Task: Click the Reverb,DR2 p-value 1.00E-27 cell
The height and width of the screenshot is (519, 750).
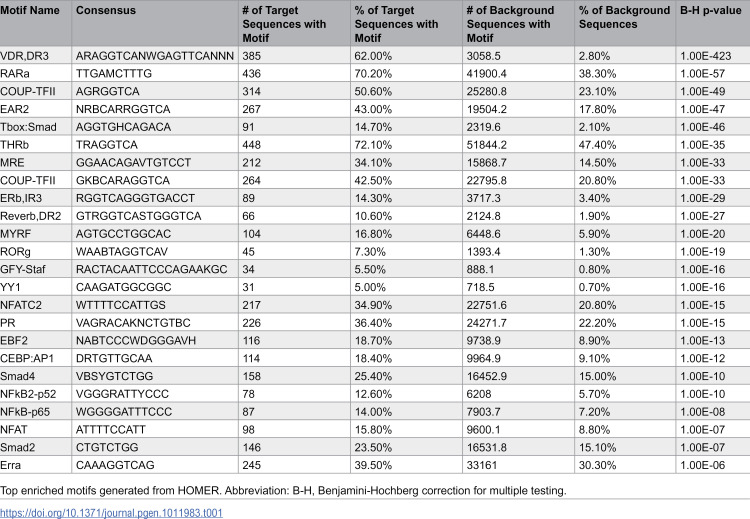Action: [x=713, y=216]
